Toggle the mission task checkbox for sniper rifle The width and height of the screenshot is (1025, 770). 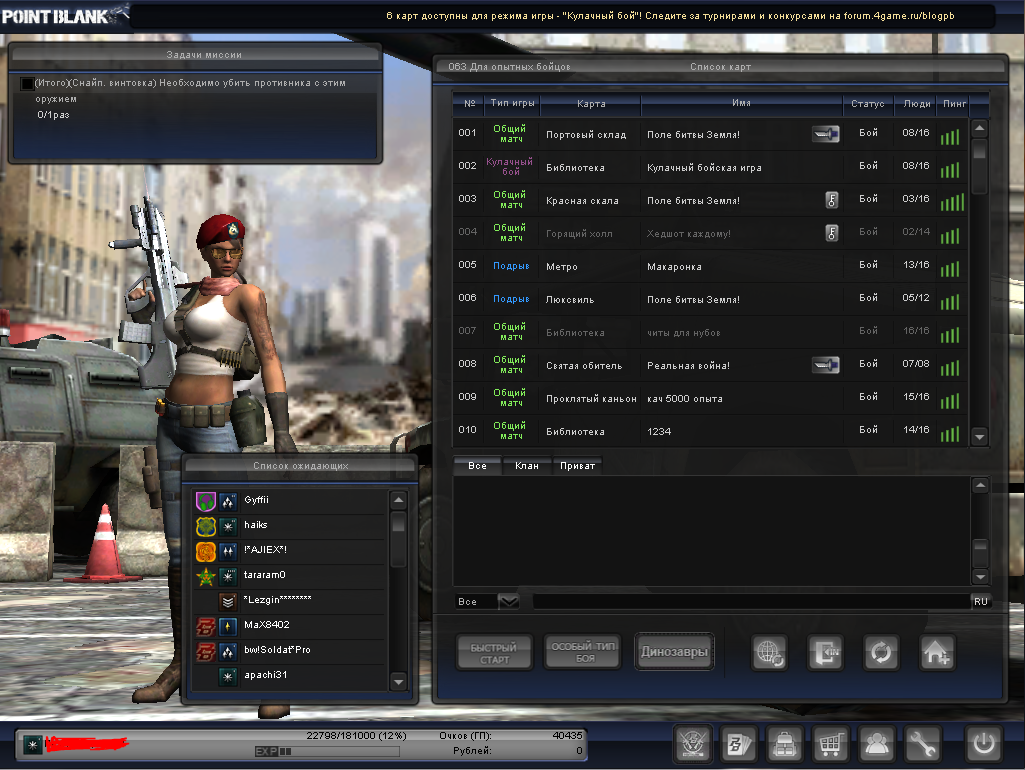click(27, 84)
